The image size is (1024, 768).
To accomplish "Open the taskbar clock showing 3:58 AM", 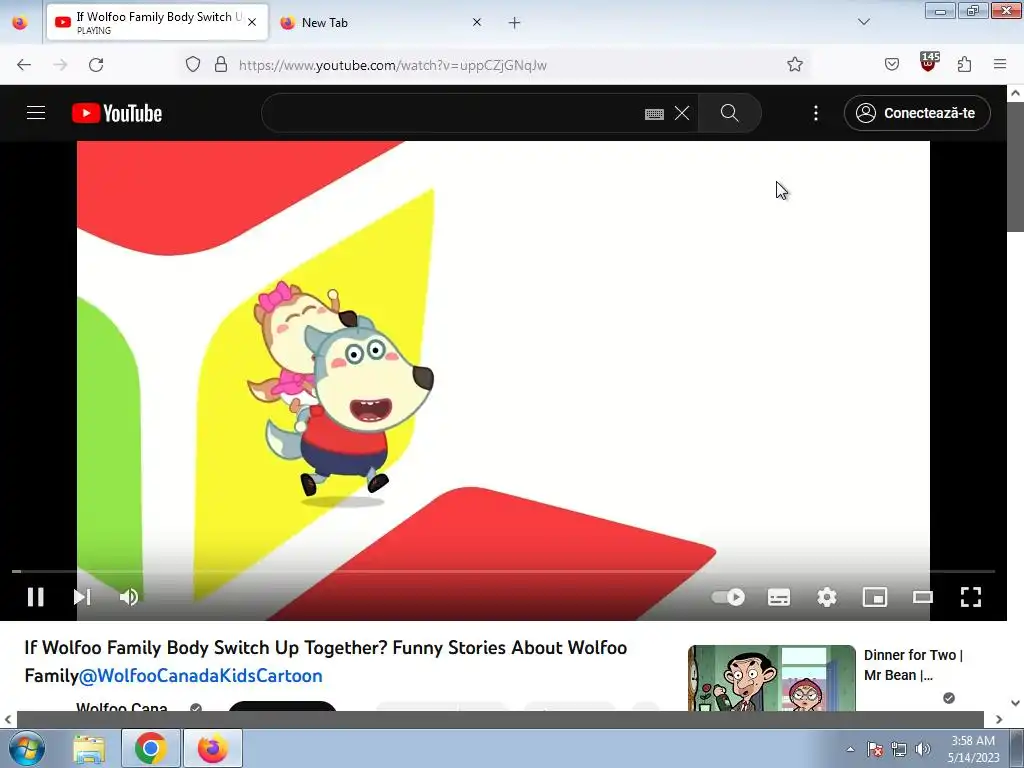I will point(973,749).
